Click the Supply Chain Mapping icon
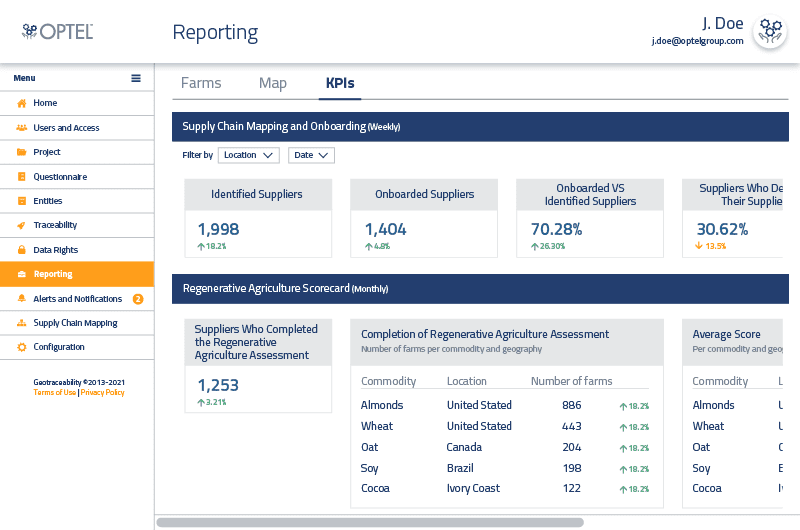 point(21,323)
